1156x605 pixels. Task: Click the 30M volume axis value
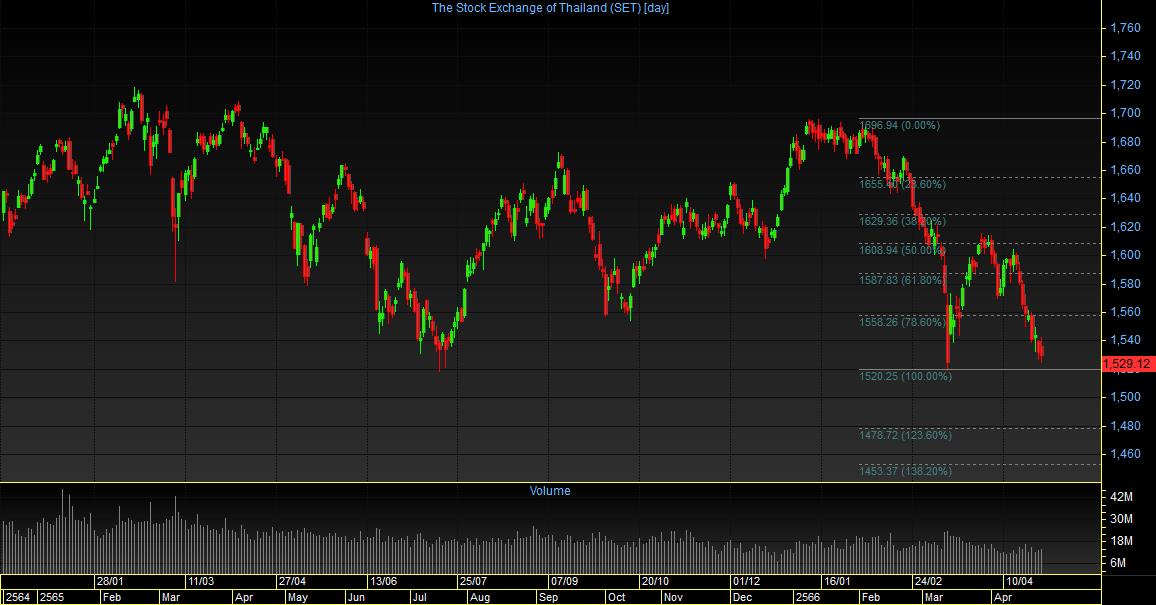[x=1121, y=519]
